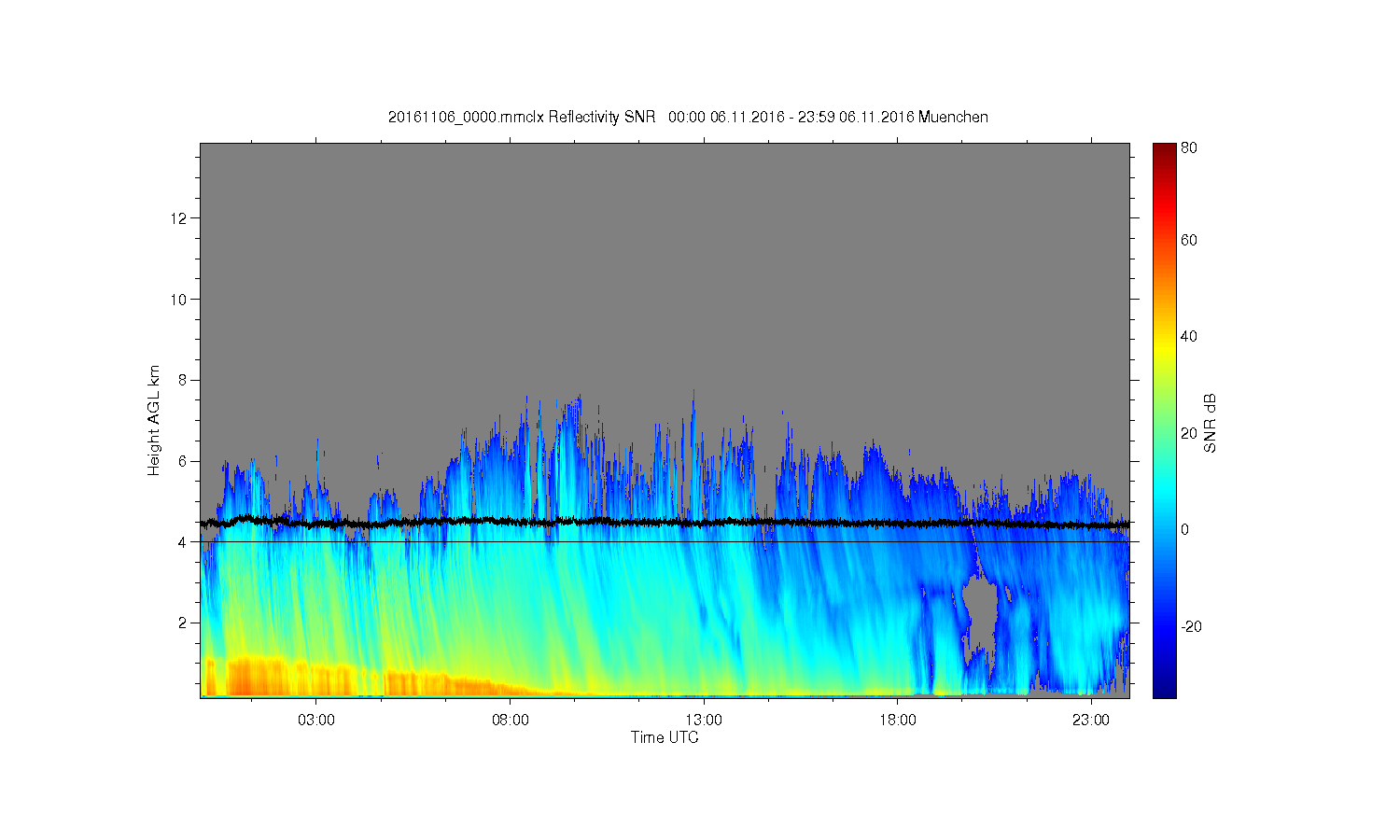Image resolution: width=1400 pixels, height=840 pixels.
Task: Click the 13:00 time tick label
Action: 704,721
